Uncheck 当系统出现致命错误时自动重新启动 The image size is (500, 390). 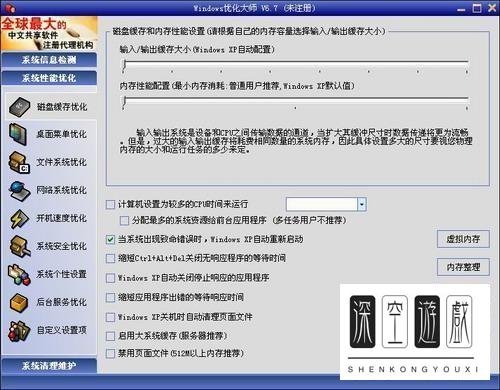coord(110,239)
